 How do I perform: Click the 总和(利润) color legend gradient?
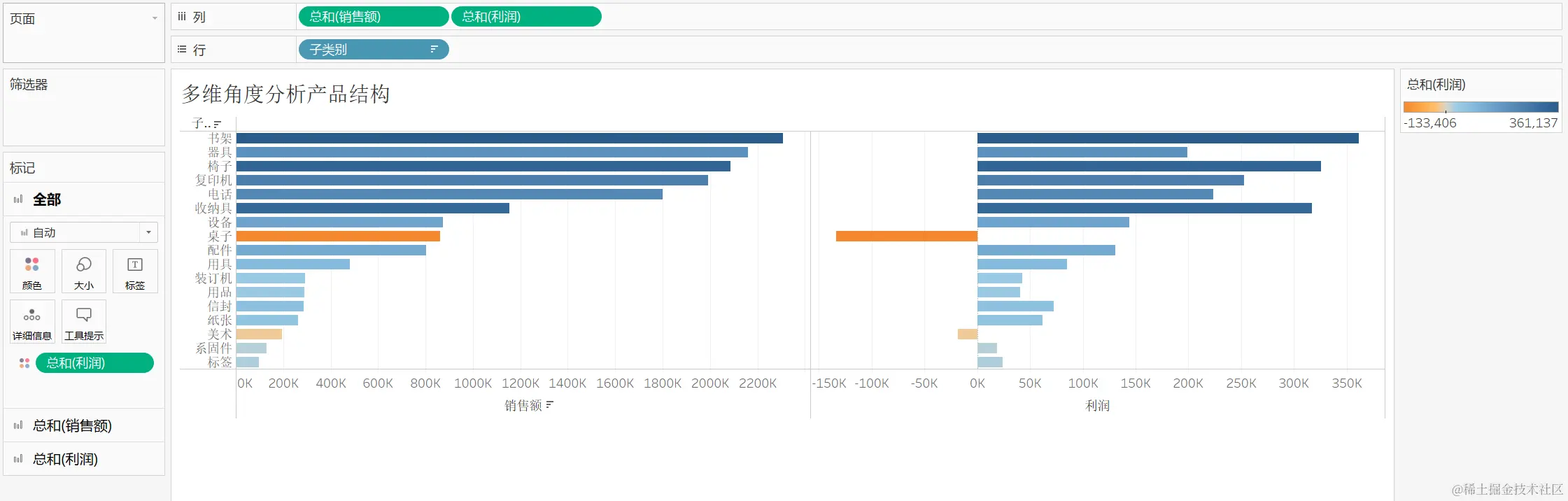point(1481,107)
